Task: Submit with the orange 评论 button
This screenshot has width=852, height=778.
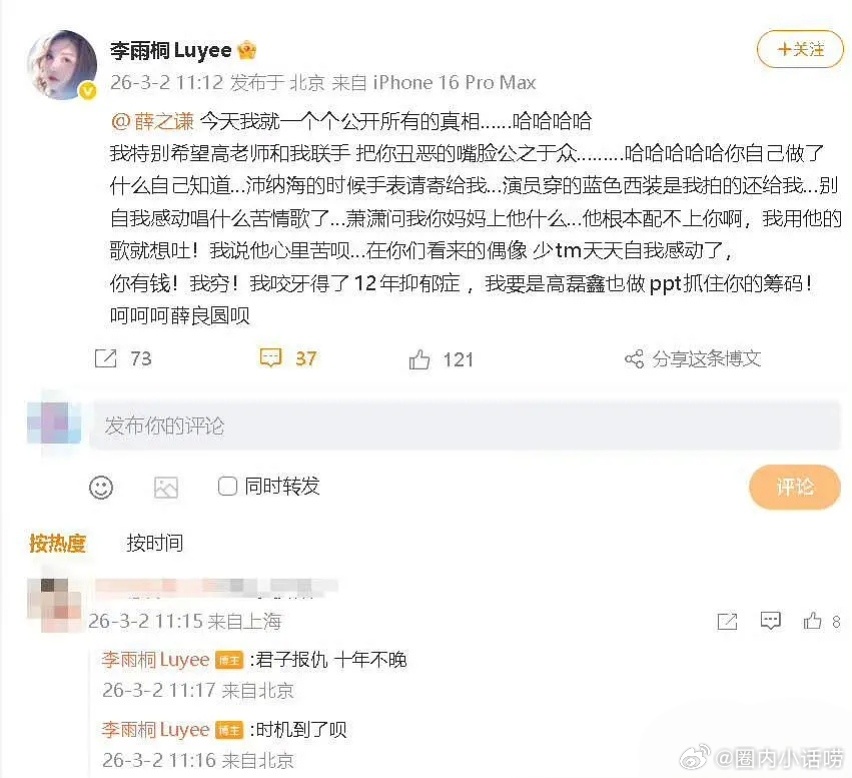Action: pos(794,487)
